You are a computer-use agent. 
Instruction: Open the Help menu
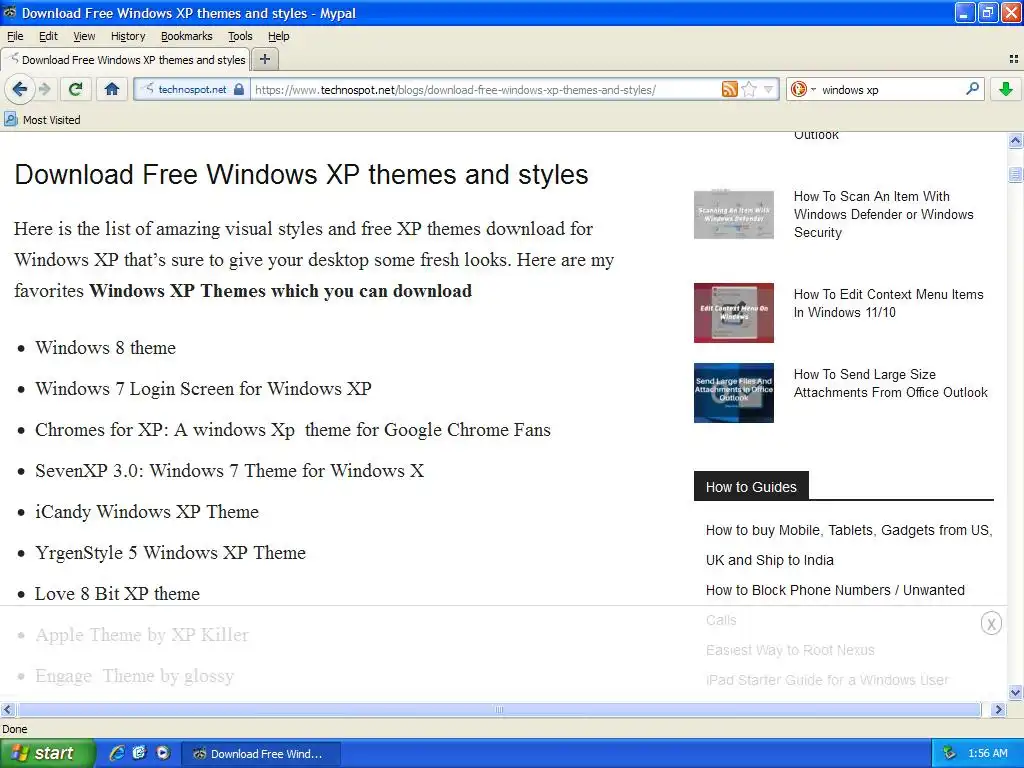(x=279, y=36)
